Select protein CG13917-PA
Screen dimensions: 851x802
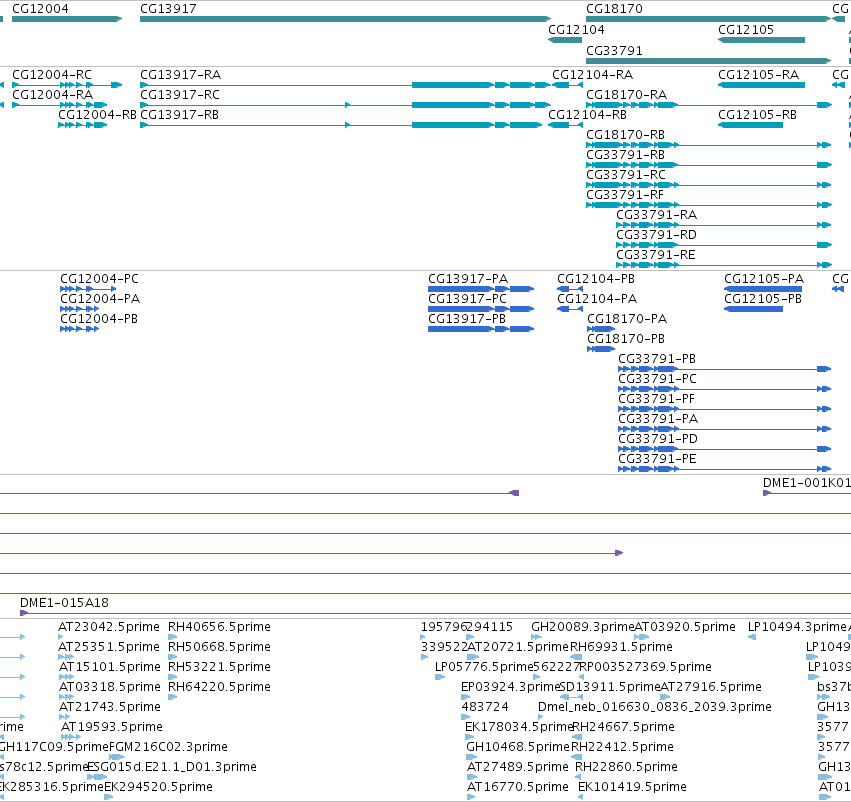pos(468,279)
